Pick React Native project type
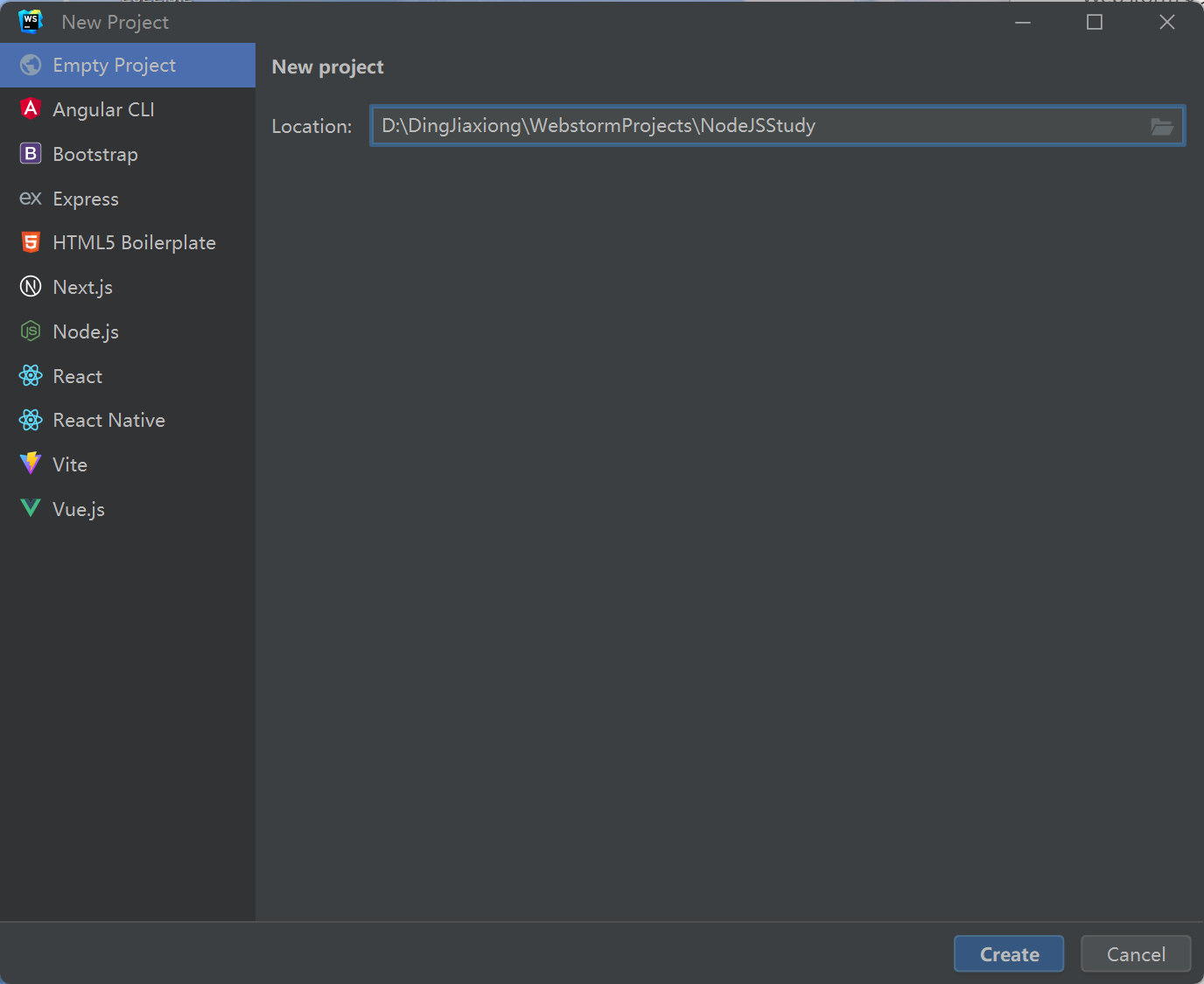The width and height of the screenshot is (1204, 984). point(108,421)
